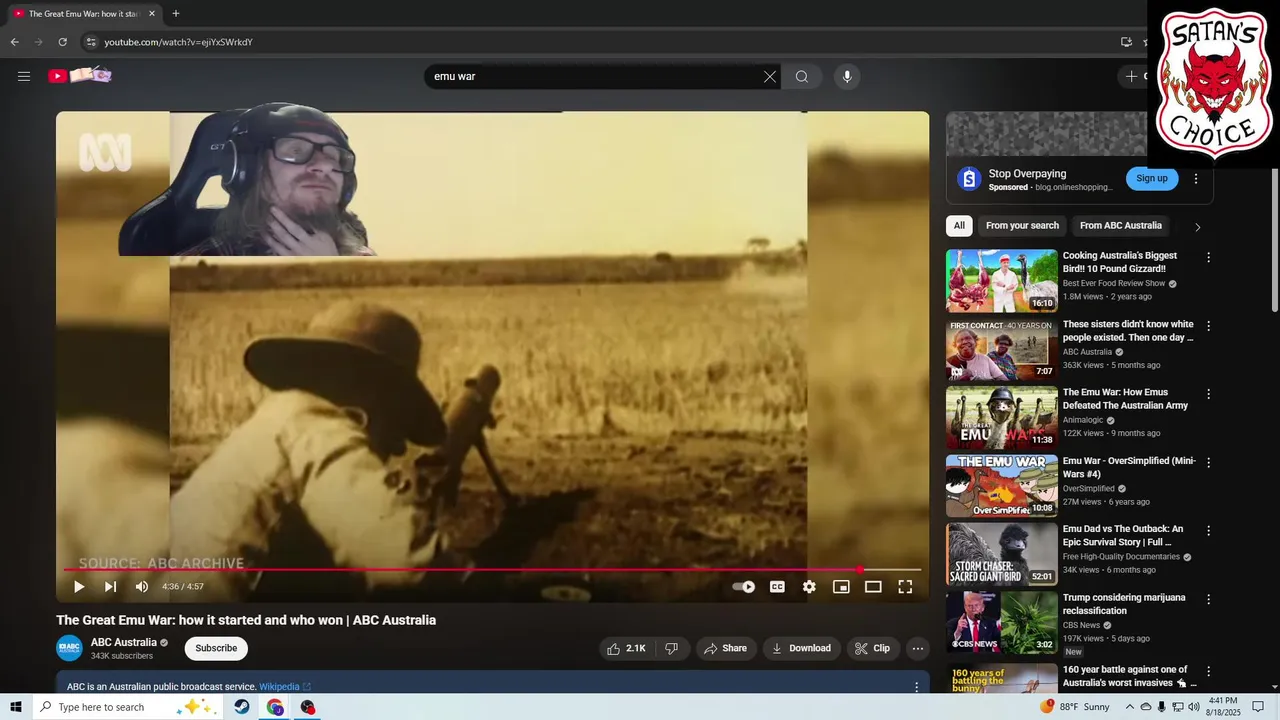
Task: Skip to the next video
Action: click(110, 587)
